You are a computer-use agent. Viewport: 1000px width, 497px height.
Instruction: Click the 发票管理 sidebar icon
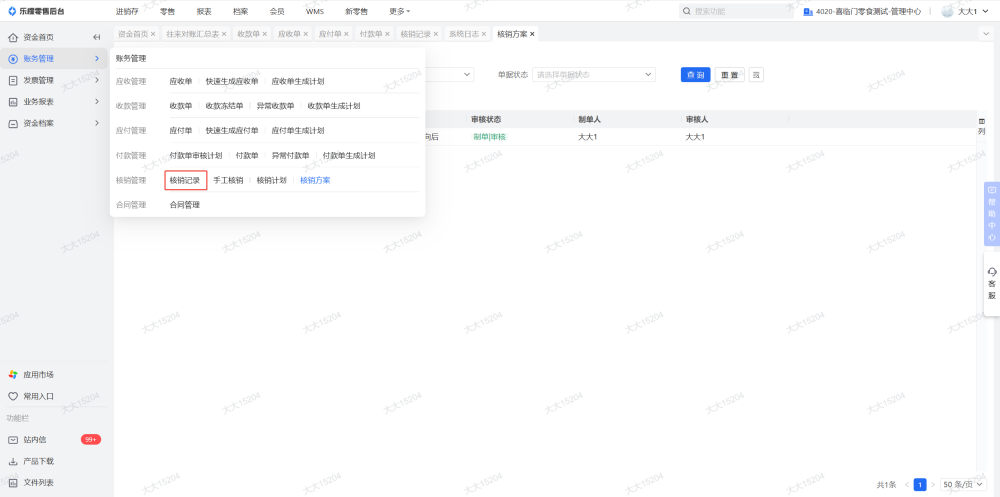(x=13, y=80)
